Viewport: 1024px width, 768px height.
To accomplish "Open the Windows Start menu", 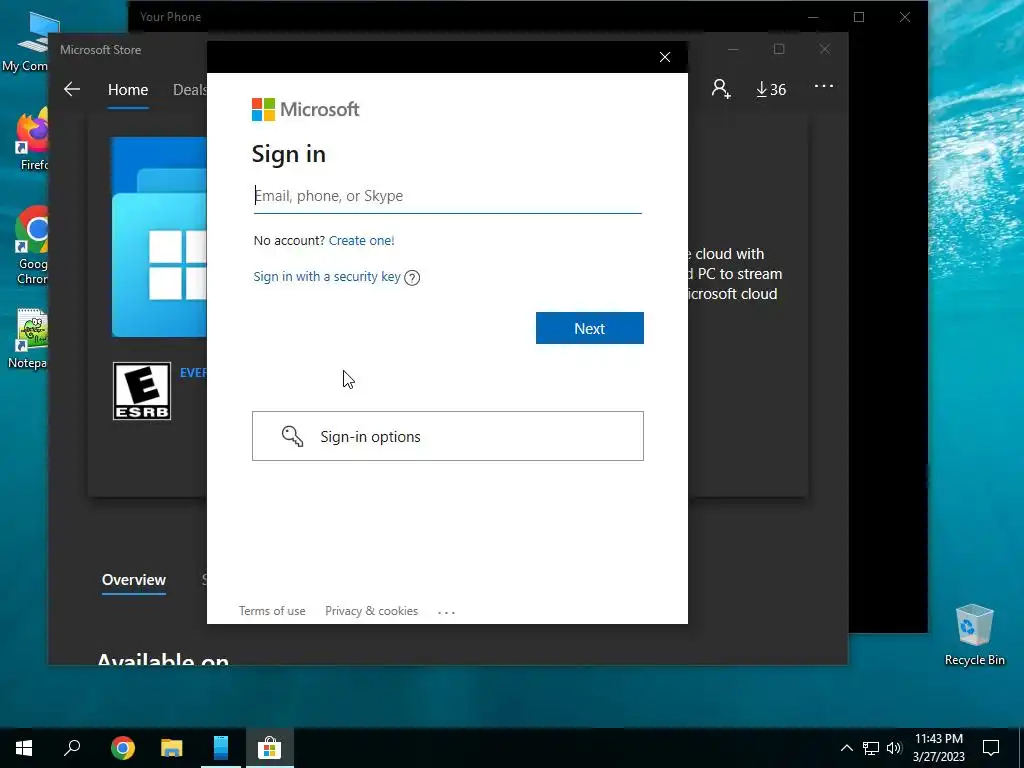I will [x=24, y=748].
